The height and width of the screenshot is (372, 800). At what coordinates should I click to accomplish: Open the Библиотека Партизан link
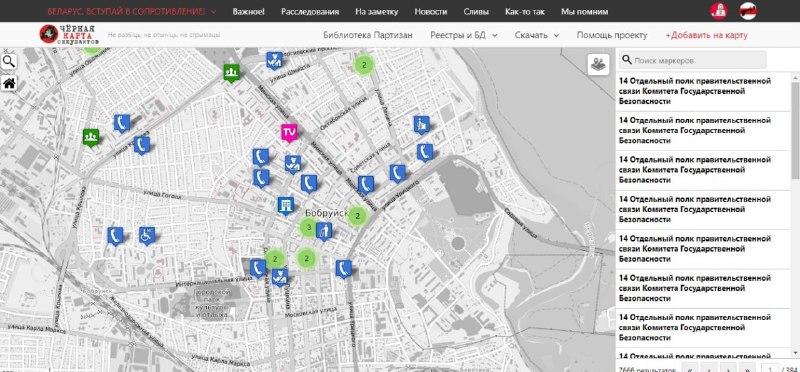pos(368,35)
